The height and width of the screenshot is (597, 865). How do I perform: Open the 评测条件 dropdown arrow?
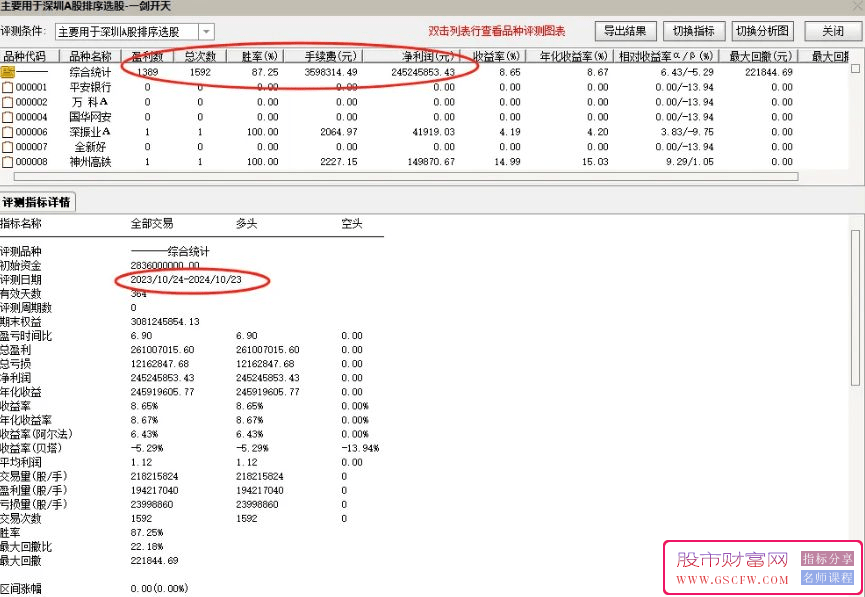(x=206, y=32)
